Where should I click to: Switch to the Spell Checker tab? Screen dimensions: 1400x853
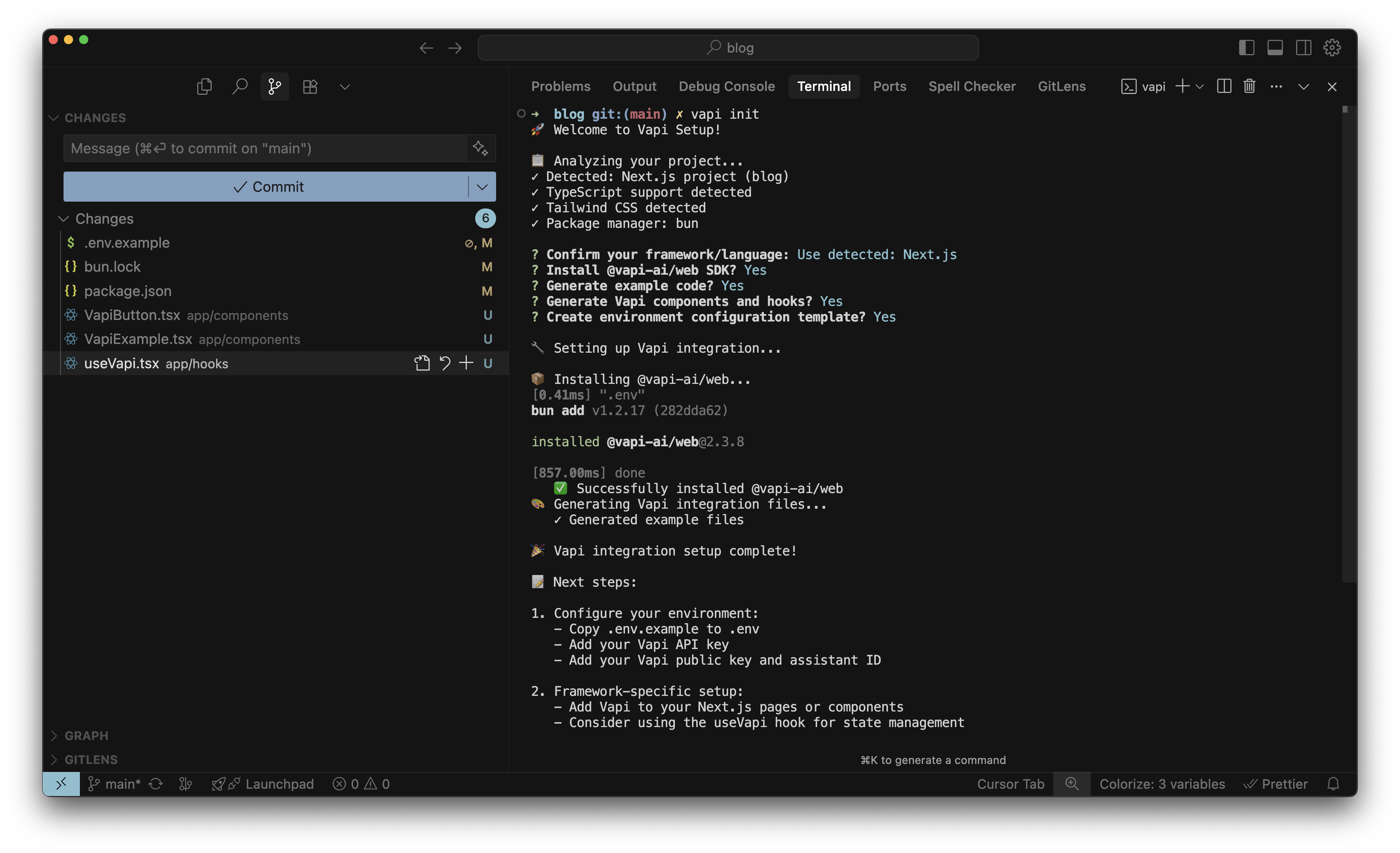972,86
